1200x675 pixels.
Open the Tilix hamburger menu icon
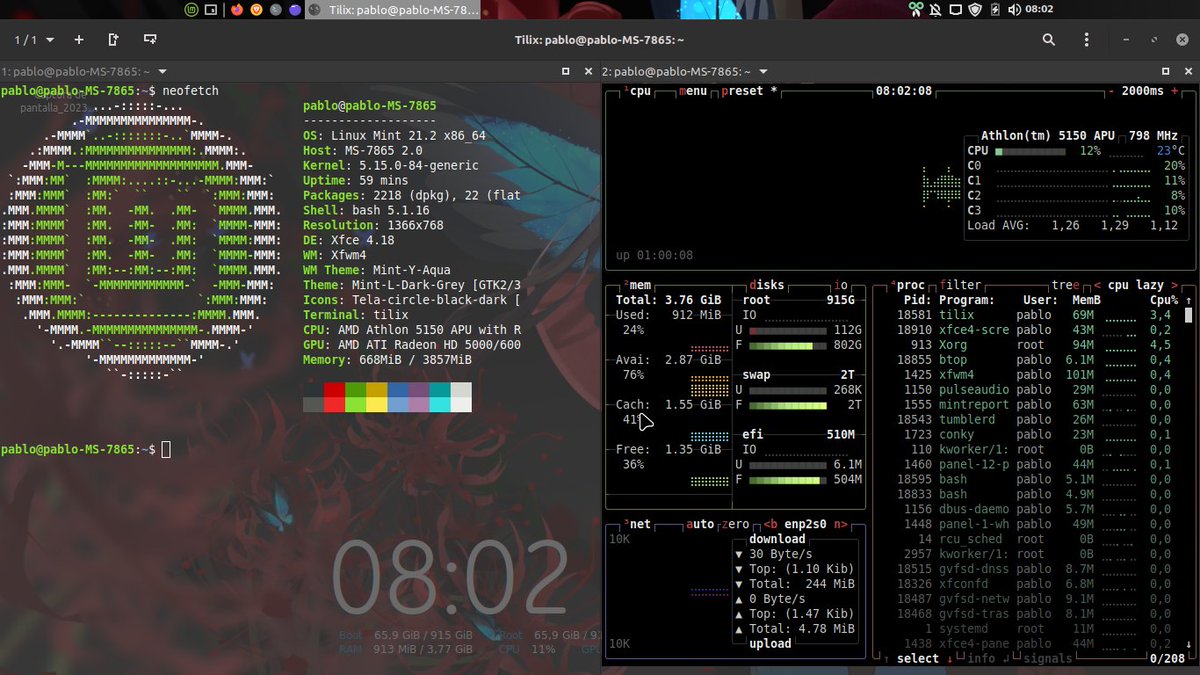(1085, 39)
